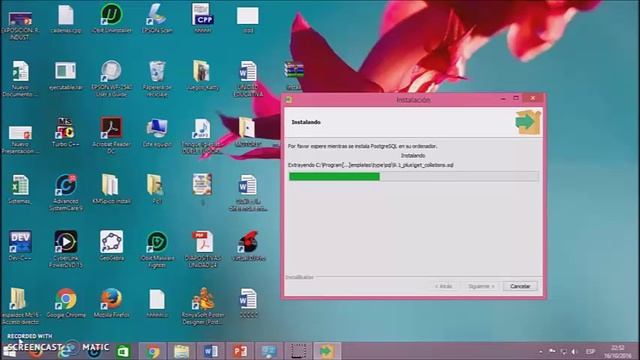This screenshot has width=640, height=360.
Task: Select the EPSON Scan desktop shortcut
Action: click(x=157, y=19)
